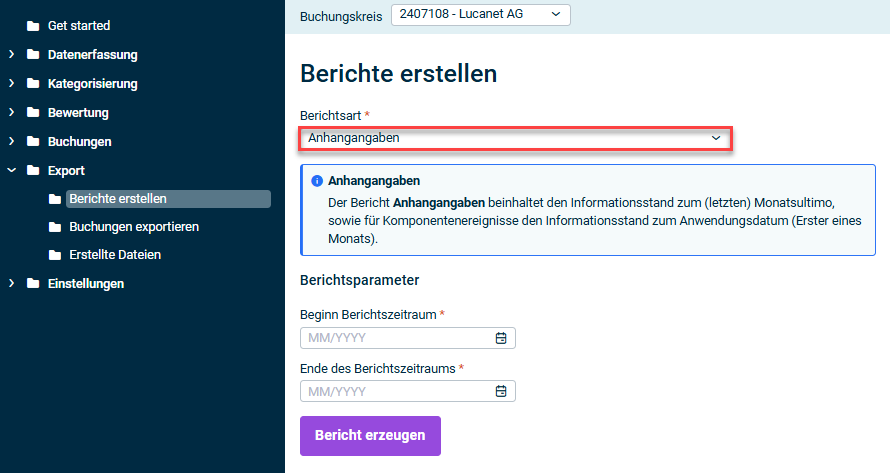This screenshot has height=473, width=890.
Task: Select Kategorisierung in the navigation
Action: coord(93,83)
